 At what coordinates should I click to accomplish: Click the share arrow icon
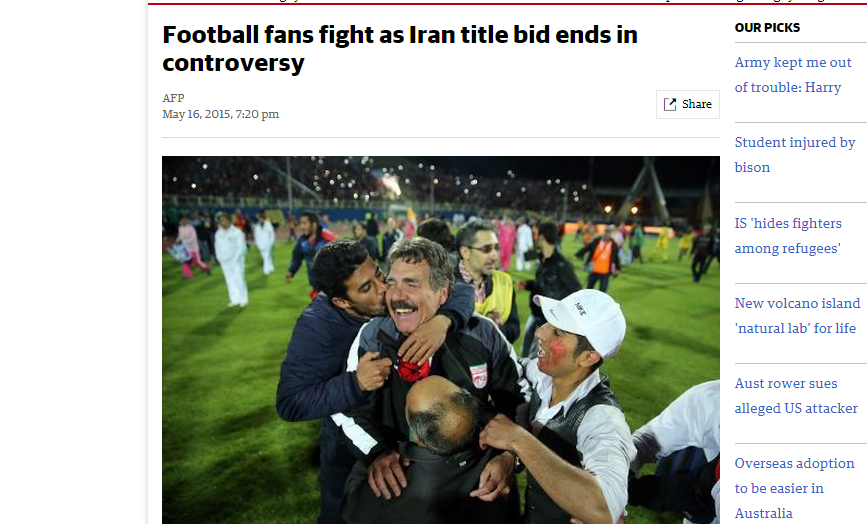pyautogui.click(x=670, y=104)
